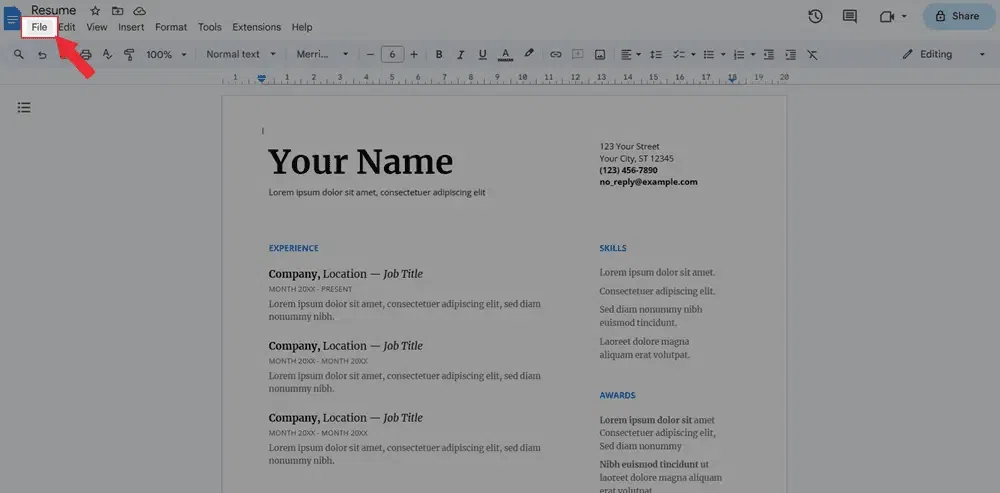
Task: Open the text alignment dropdown
Action: (631, 55)
